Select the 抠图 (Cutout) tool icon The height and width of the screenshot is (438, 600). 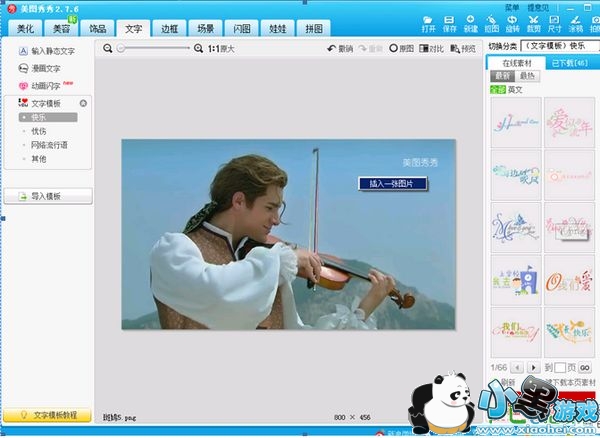click(491, 24)
